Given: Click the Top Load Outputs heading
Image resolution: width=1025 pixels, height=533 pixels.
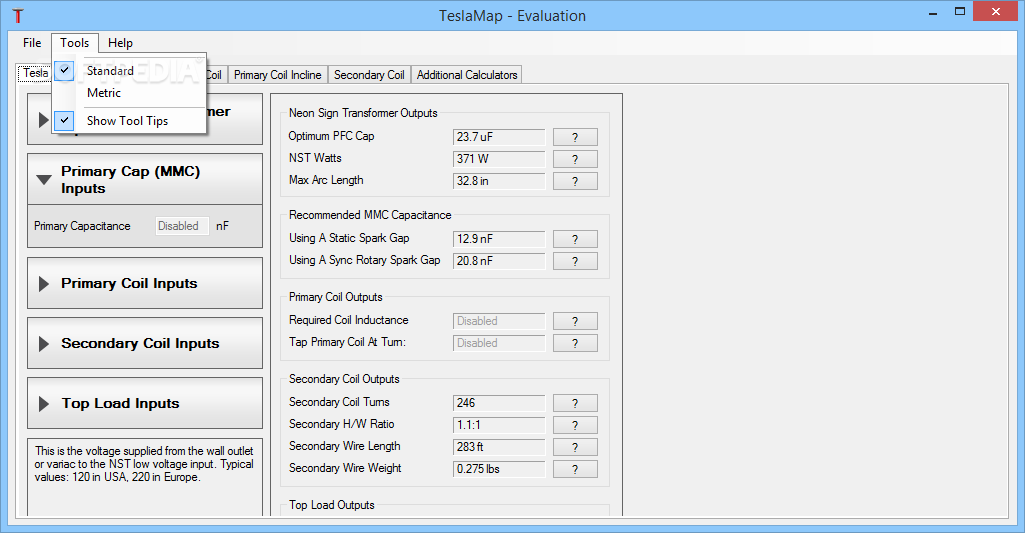Looking at the screenshot, I should pyautogui.click(x=331, y=505).
